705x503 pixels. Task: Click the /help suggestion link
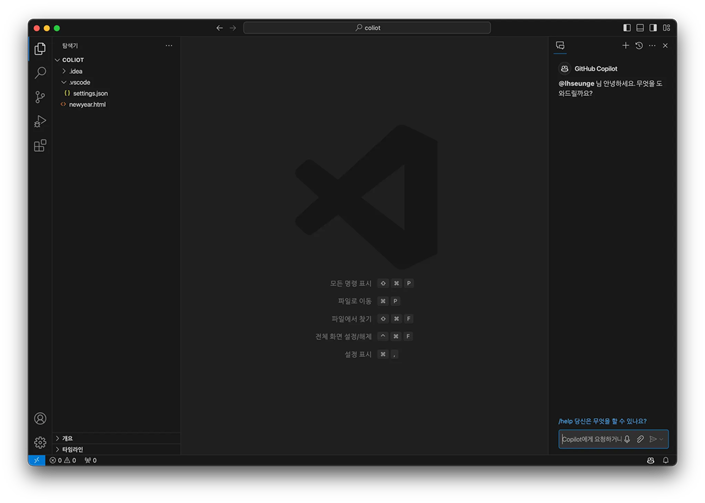click(x=602, y=421)
